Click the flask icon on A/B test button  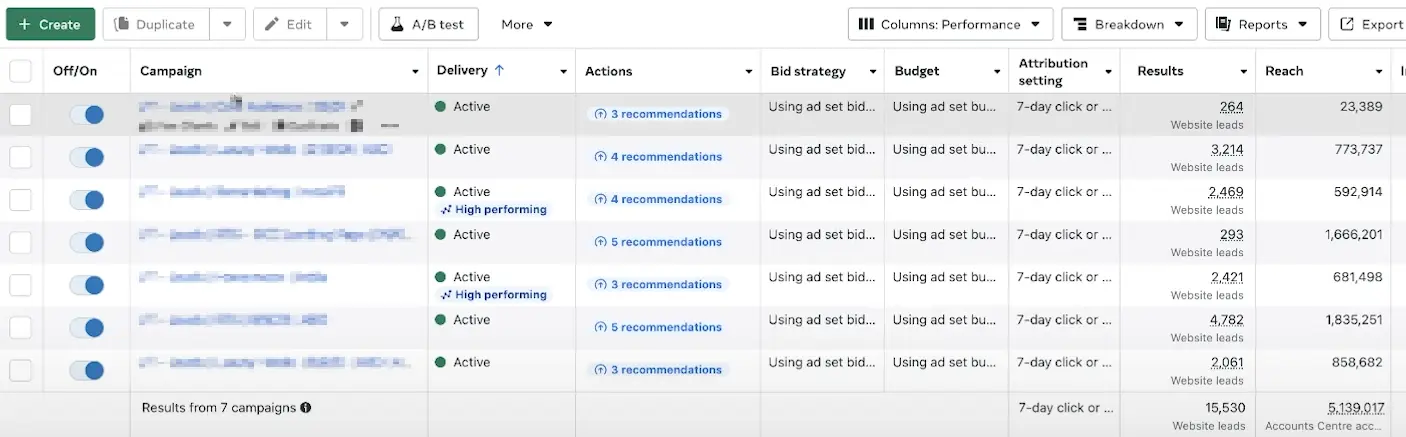coord(398,24)
